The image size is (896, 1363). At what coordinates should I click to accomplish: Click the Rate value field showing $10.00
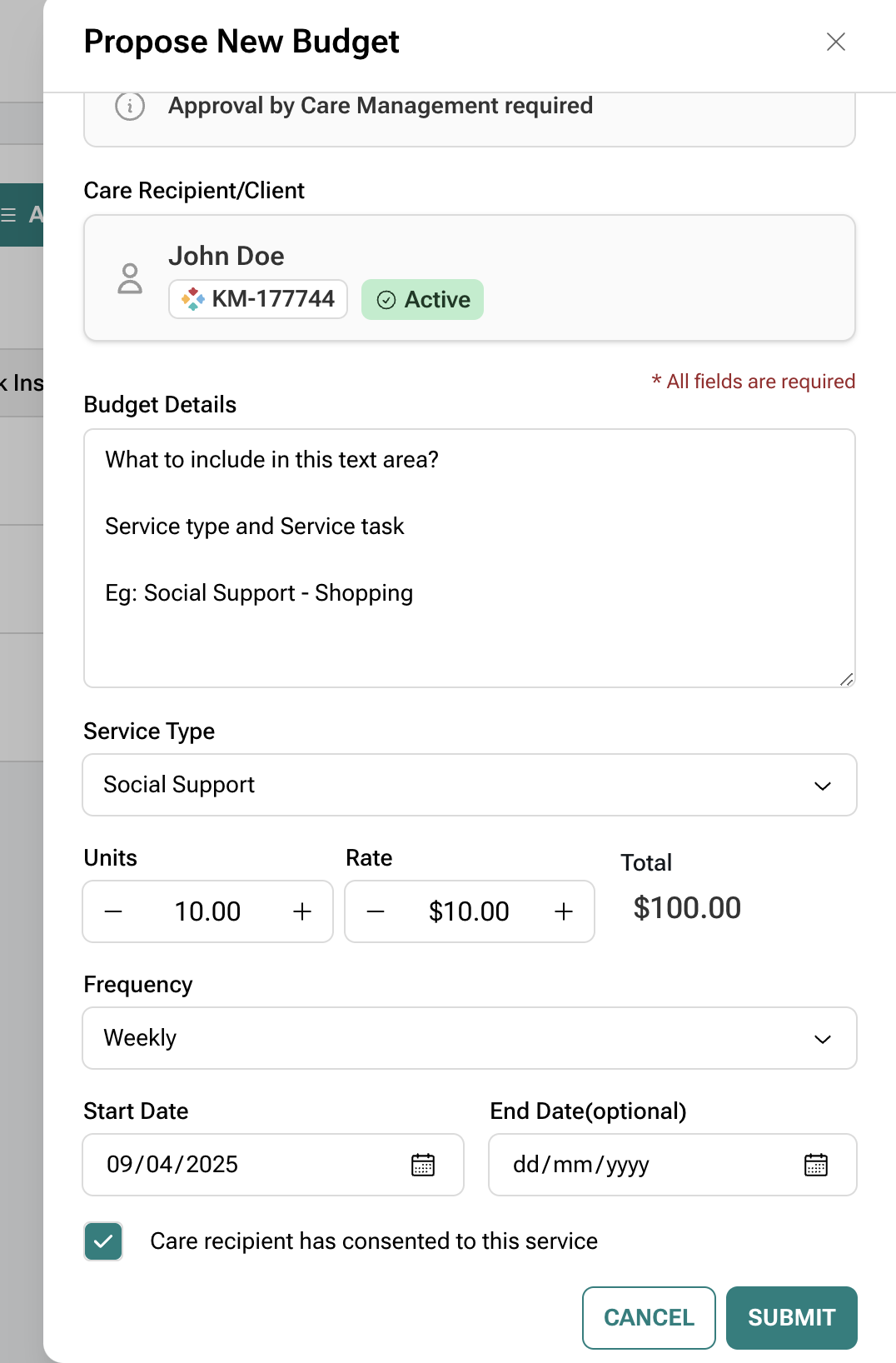coord(469,911)
